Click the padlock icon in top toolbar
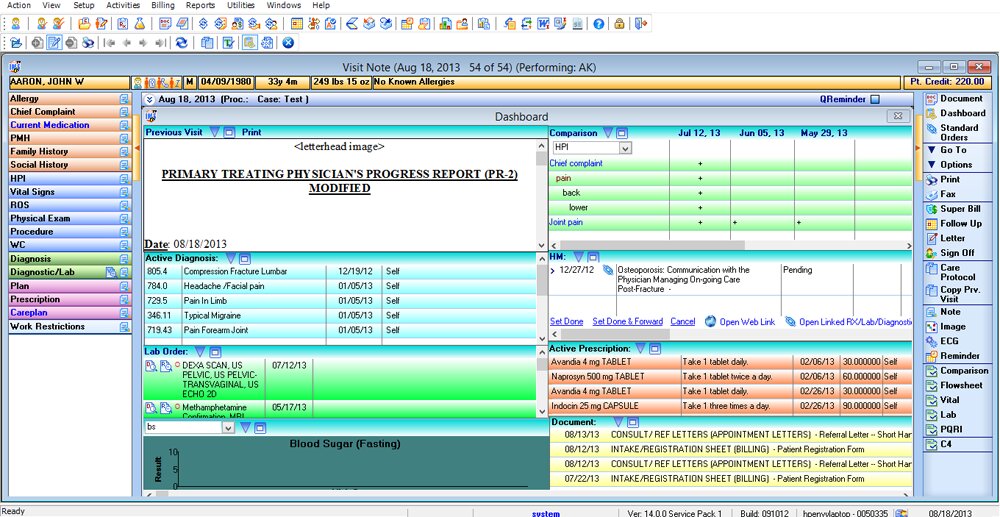The image size is (1000, 517). click(620, 23)
